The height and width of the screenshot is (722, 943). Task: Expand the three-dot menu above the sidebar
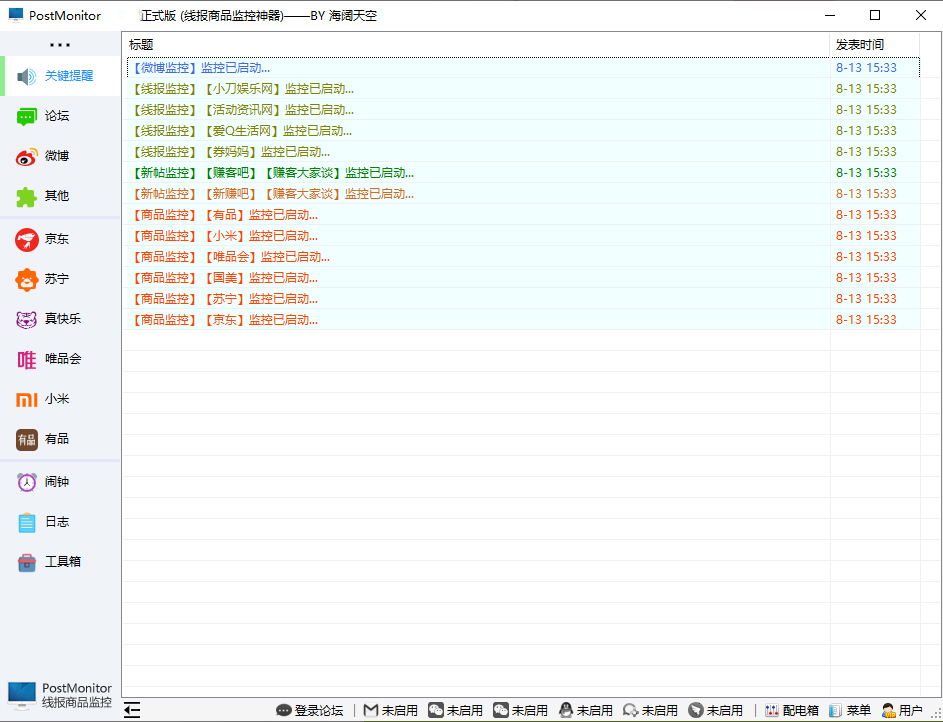60,45
